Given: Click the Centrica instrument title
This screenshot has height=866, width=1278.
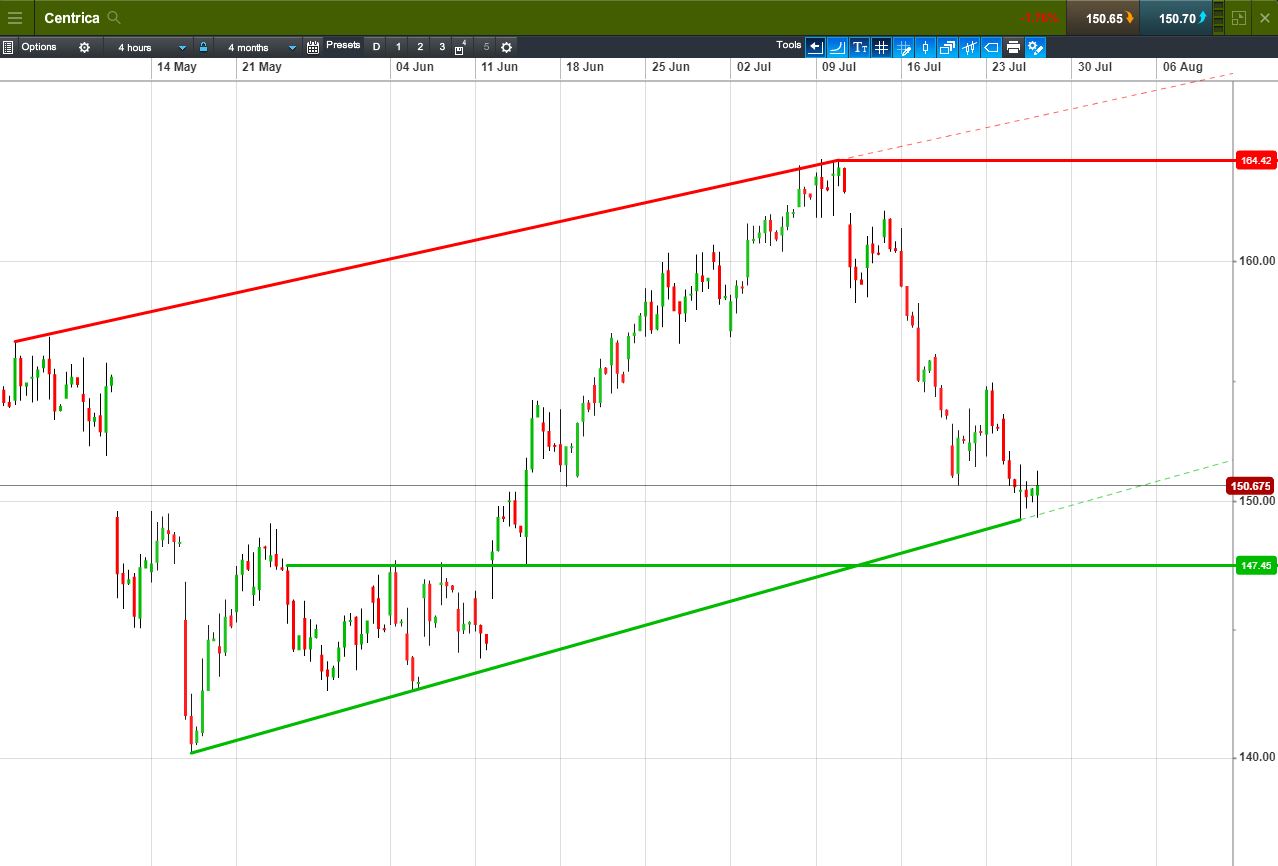Looking at the screenshot, I should (72, 18).
